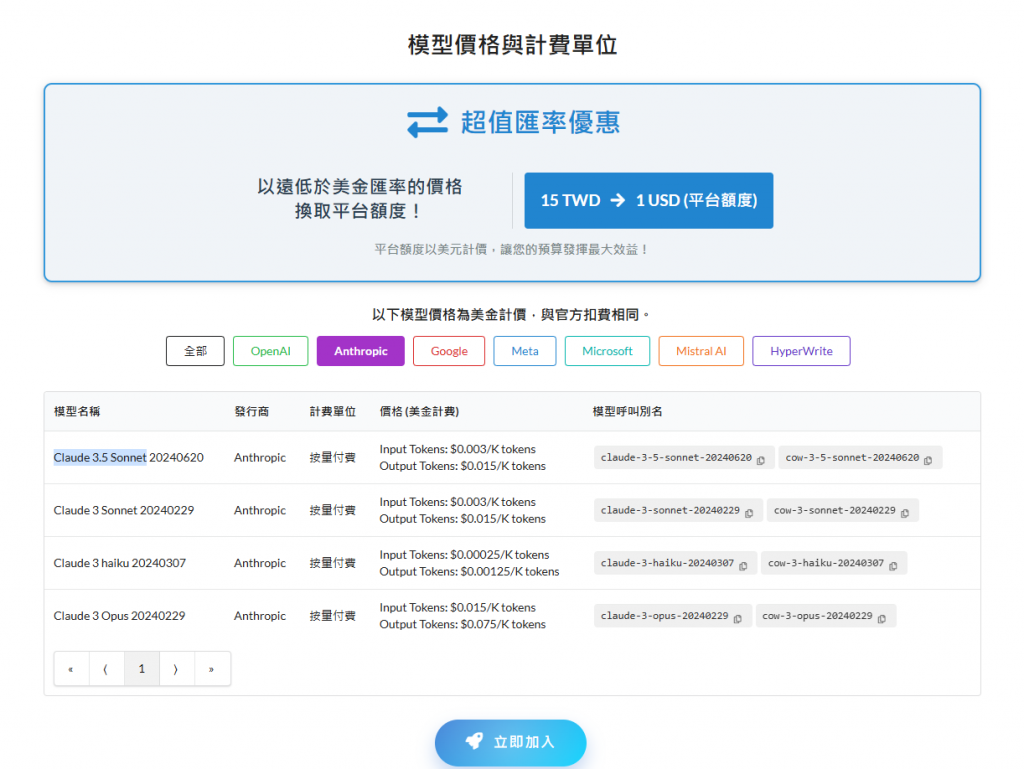Click the 模型呼叫別名 column header
This screenshot has height=769, width=1024.
628,411
